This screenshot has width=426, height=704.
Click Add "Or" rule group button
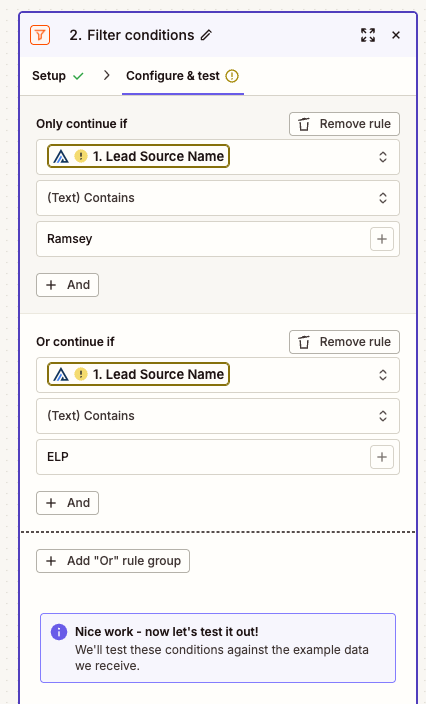coord(113,561)
